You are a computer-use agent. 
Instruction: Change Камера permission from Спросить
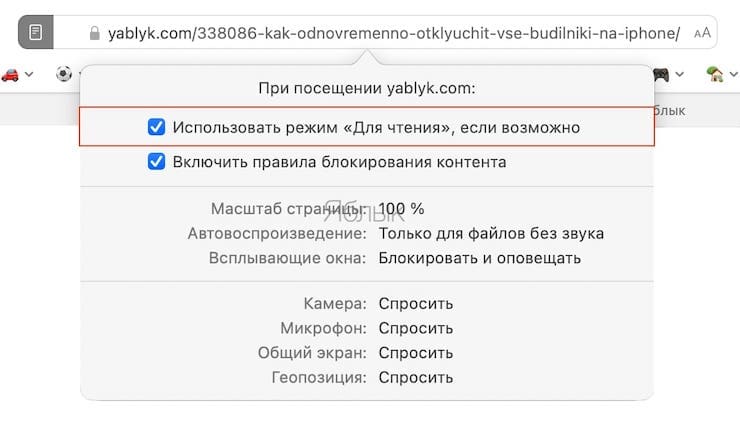pos(416,303)
